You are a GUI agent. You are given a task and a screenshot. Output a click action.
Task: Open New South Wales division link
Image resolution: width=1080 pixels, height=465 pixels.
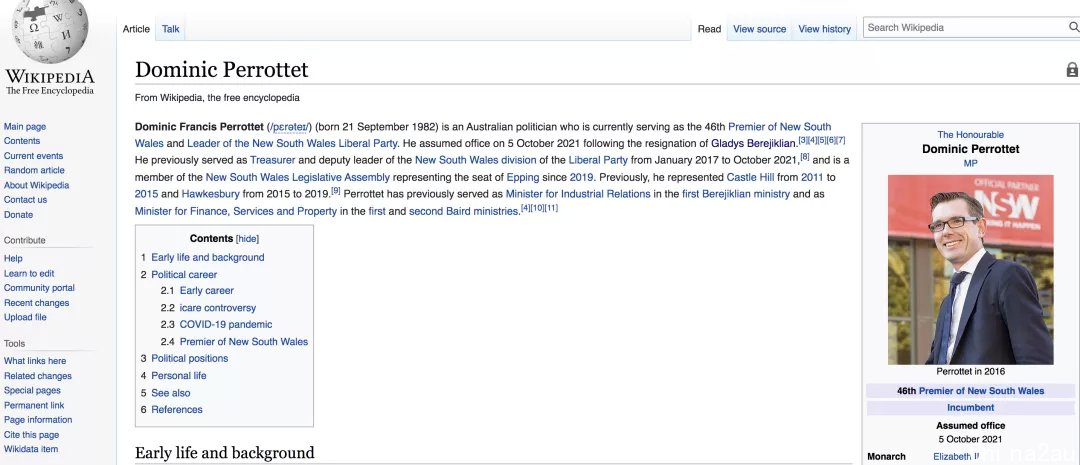point(475,160)
